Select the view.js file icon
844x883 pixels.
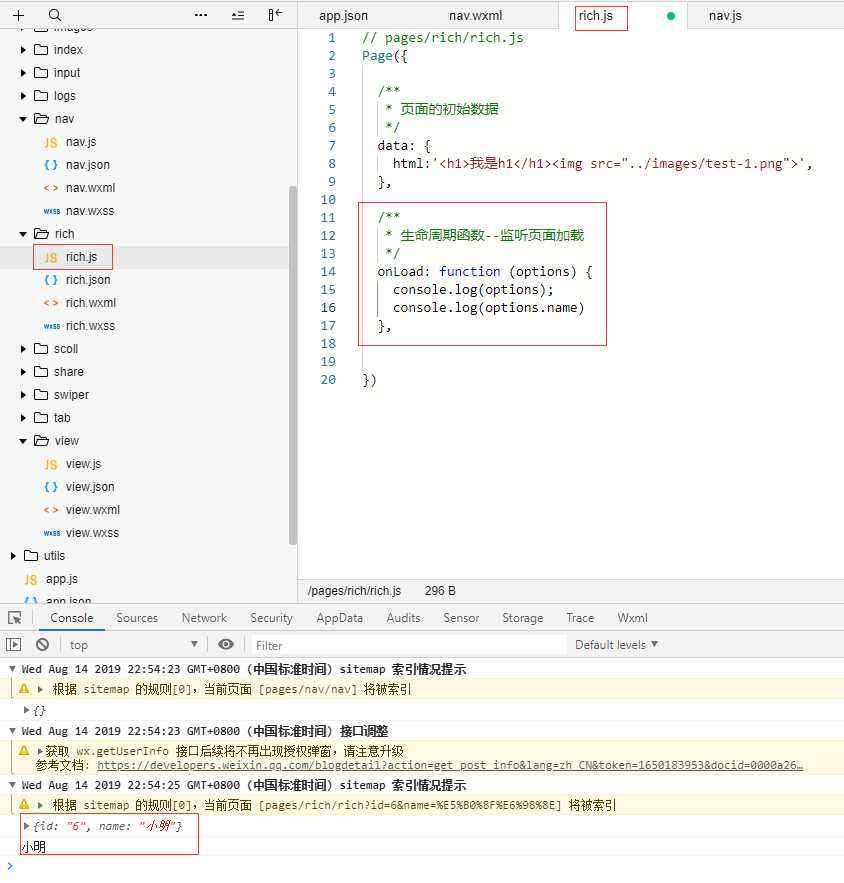point(51,464)
